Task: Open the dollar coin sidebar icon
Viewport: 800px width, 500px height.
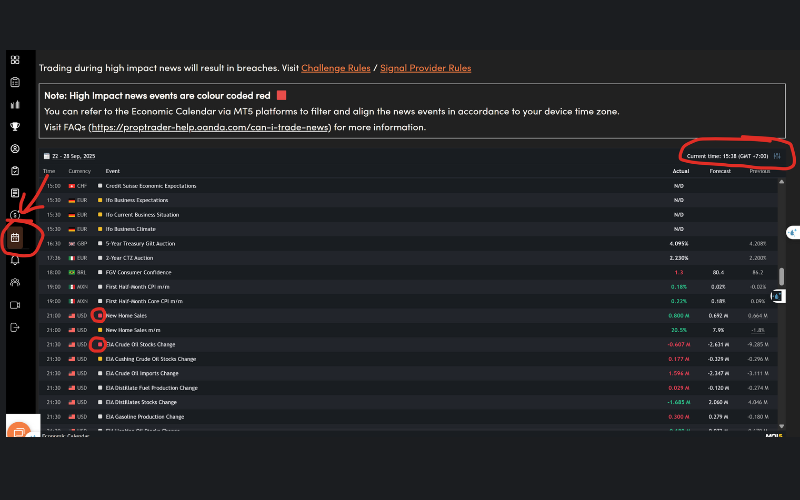Action: click(x=15, y=214)
